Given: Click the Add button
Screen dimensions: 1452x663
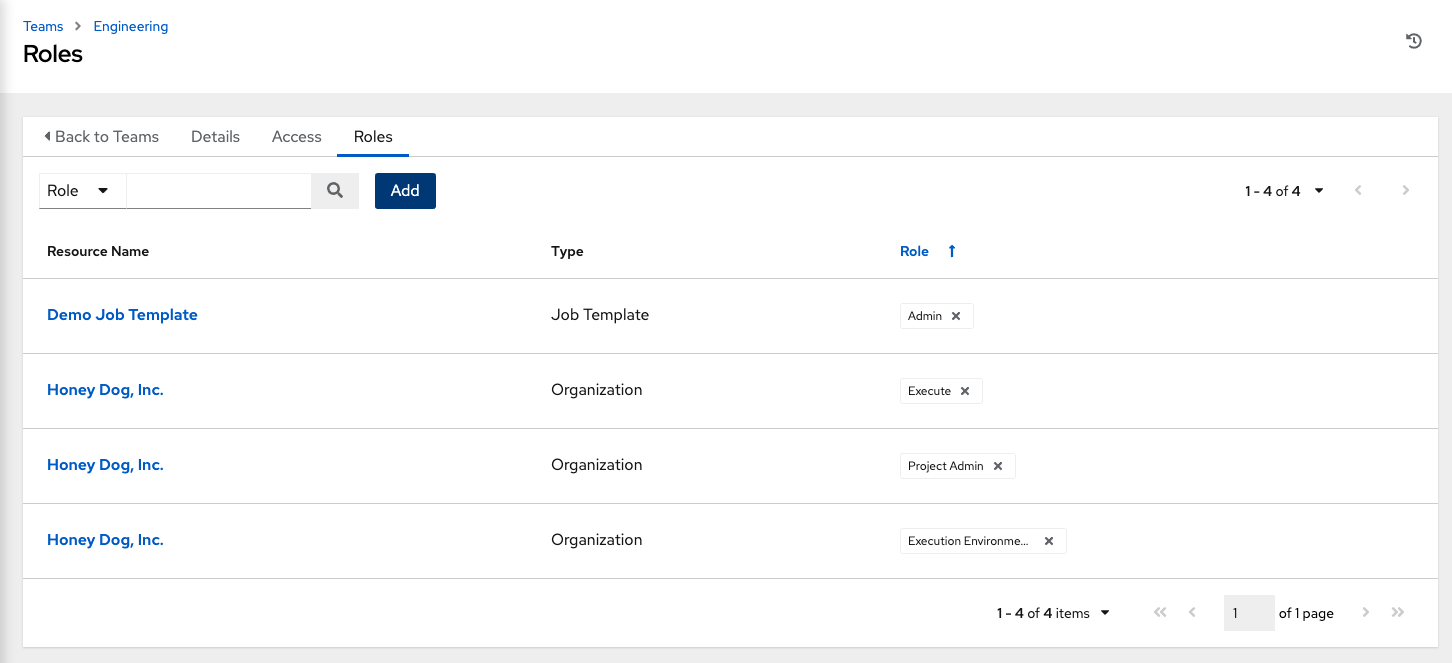Looking at the screenshot, I should coord(405,190).
